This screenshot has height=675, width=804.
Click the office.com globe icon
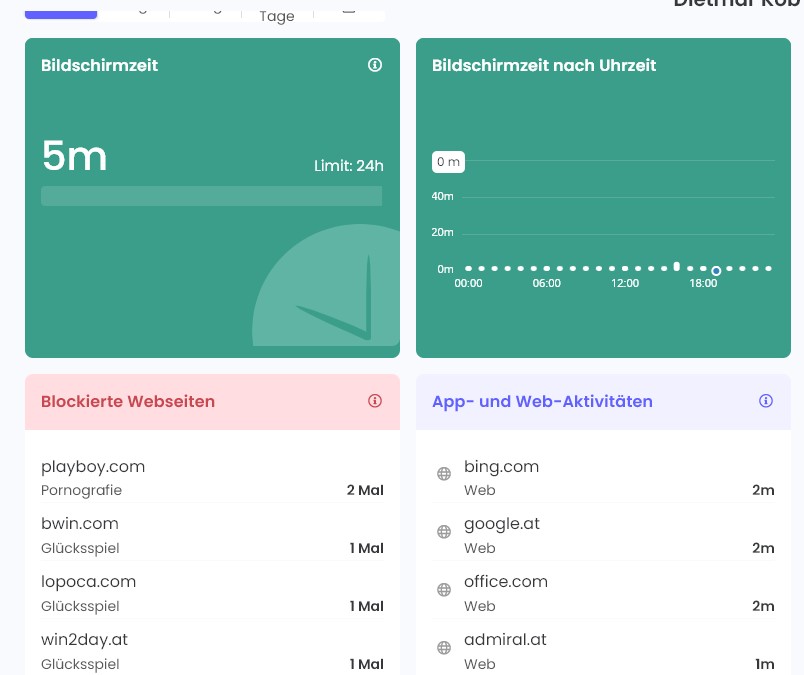pyautogui.click(x=444, y=590)
